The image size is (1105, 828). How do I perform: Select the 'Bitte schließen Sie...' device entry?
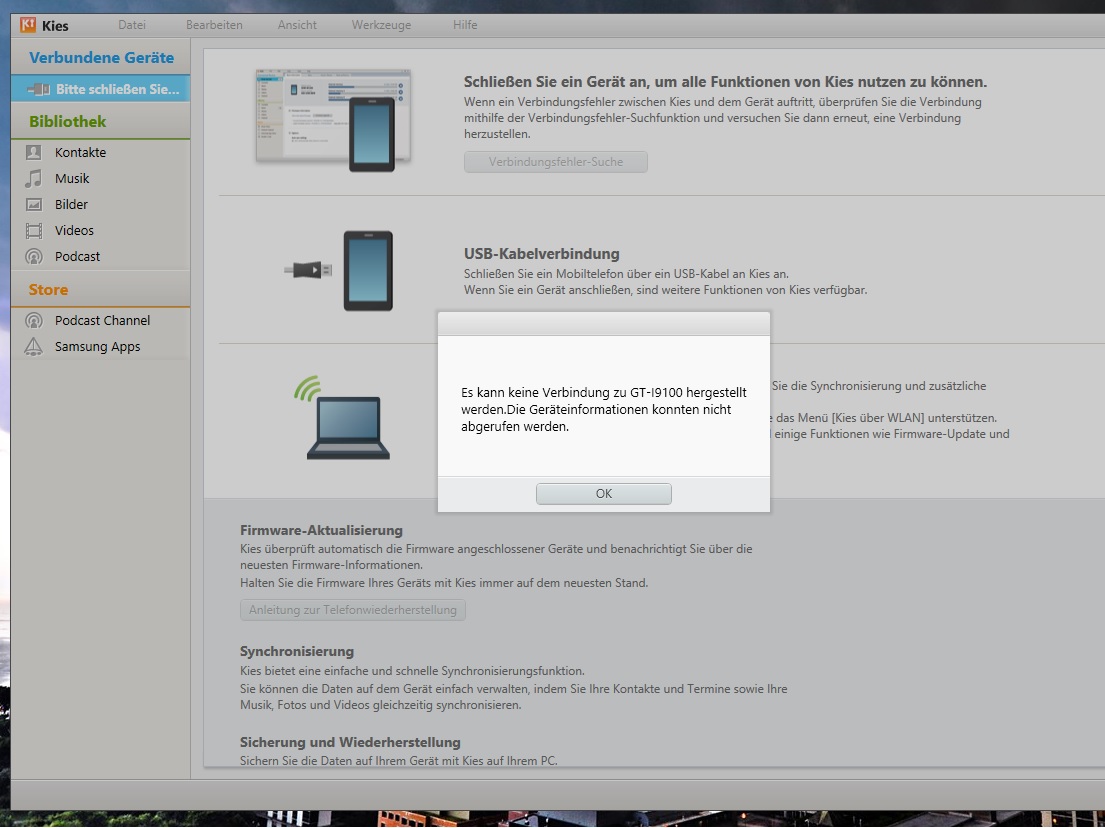pos(100,89)
